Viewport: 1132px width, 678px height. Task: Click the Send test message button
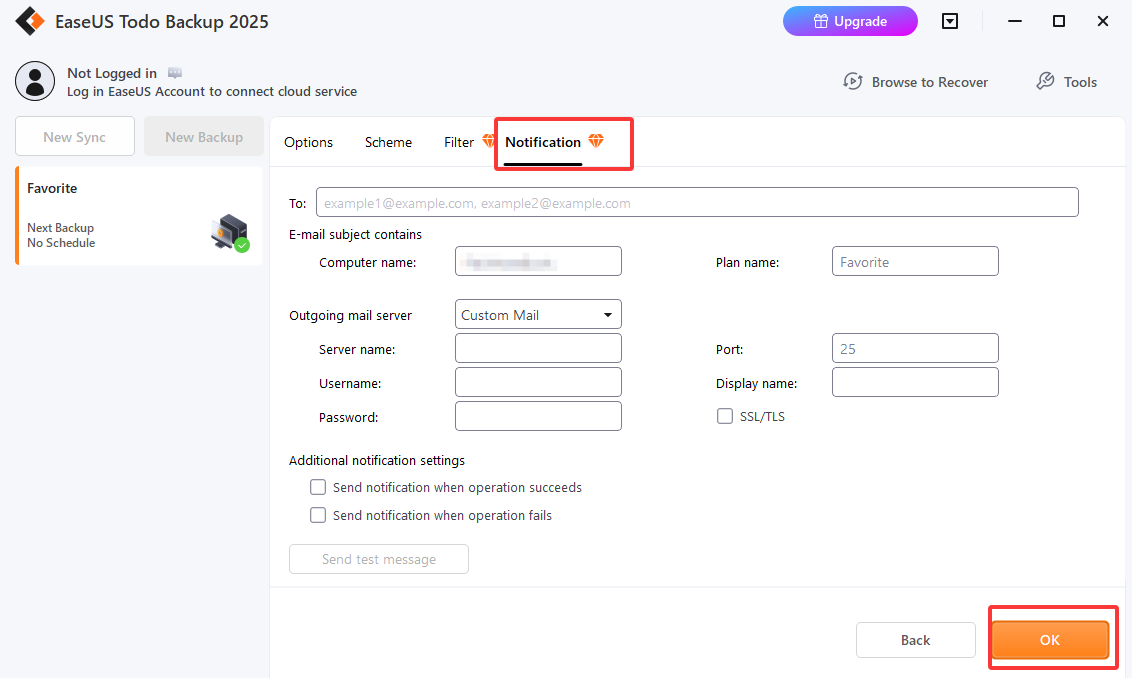[379, 559]
